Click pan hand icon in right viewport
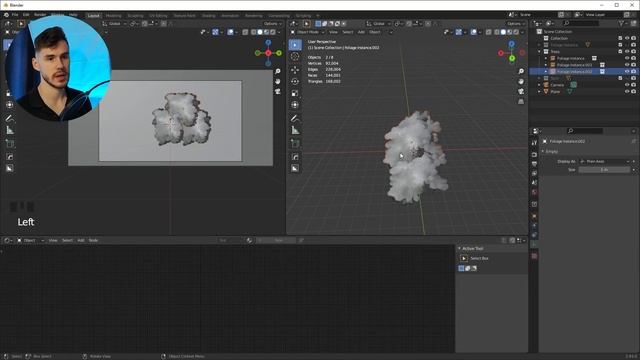640x360 pixels. coord(521,81)
